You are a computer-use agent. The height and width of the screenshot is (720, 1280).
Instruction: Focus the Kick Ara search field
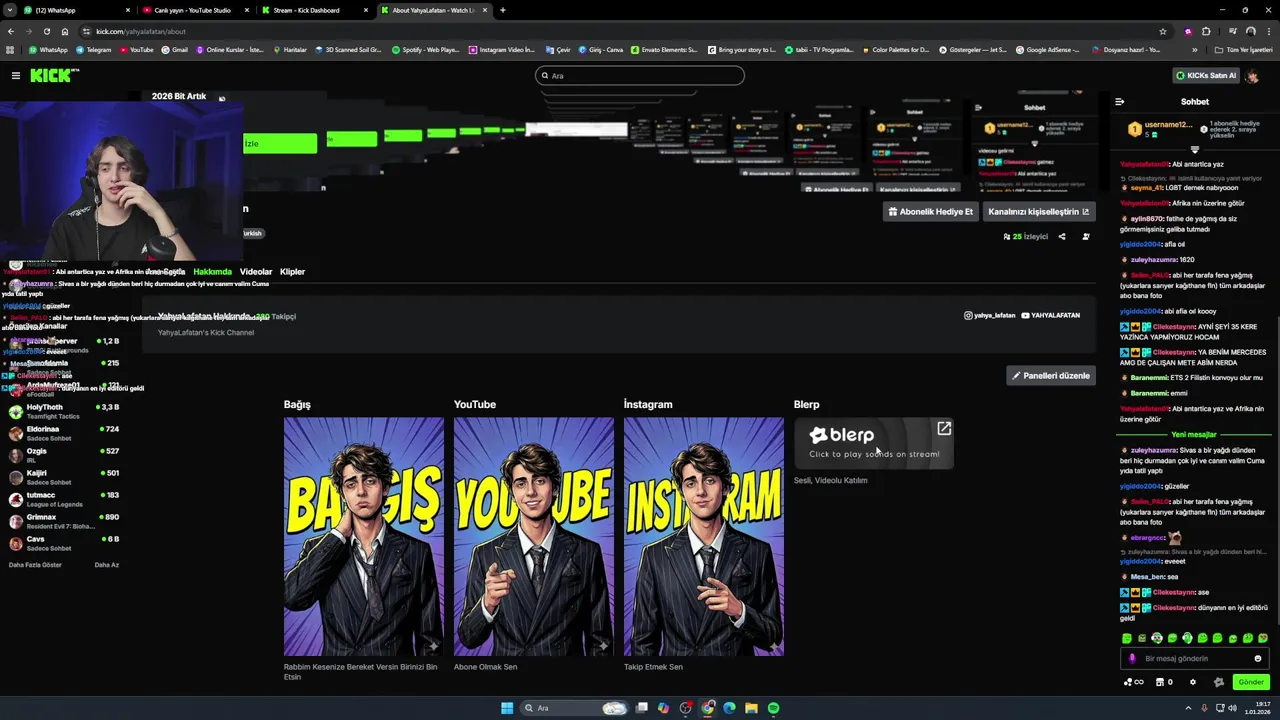coord(640,75)
